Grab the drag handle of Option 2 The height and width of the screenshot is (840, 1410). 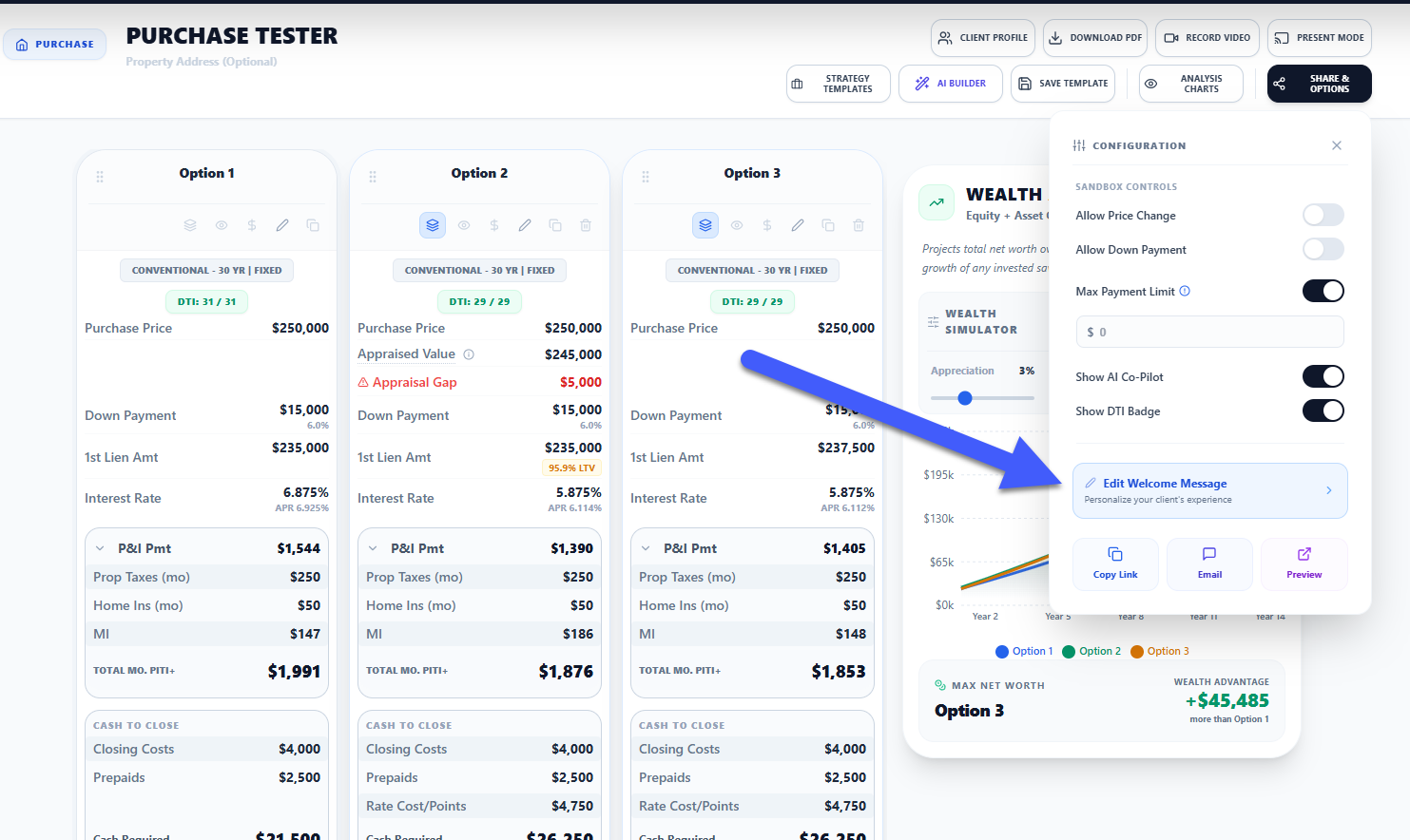373,177
